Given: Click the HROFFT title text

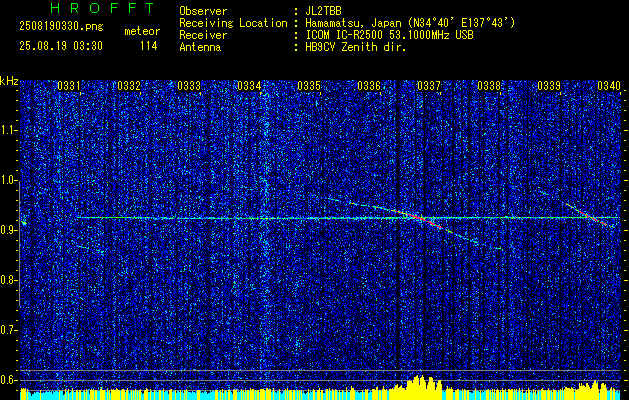Looking at the screenshot, I should tap(102, 8).
